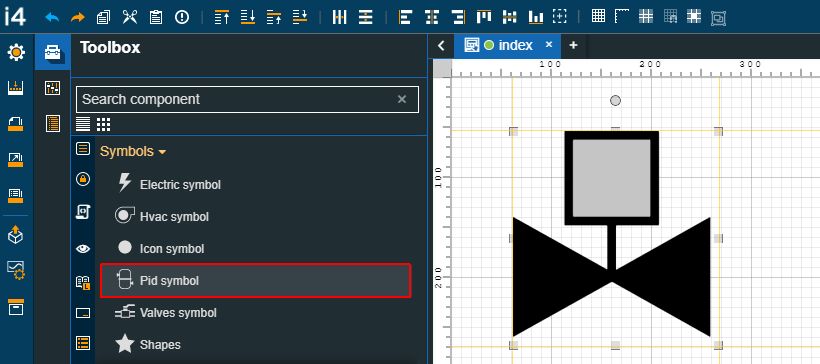
Task: Click the grey group frames icon
Action: click(x=719, y=18)
